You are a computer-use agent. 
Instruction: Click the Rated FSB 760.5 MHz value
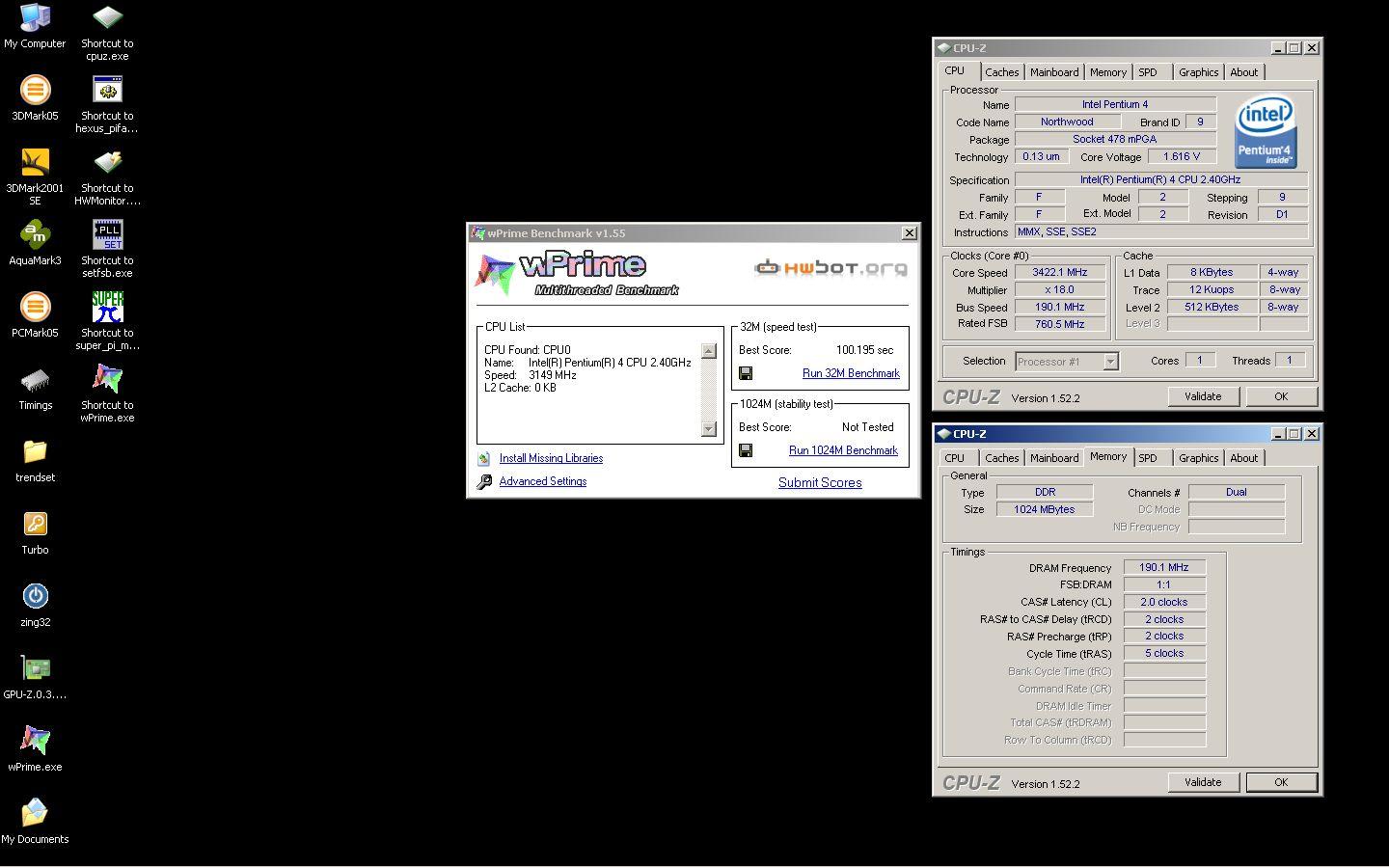tap(1060, 324)
